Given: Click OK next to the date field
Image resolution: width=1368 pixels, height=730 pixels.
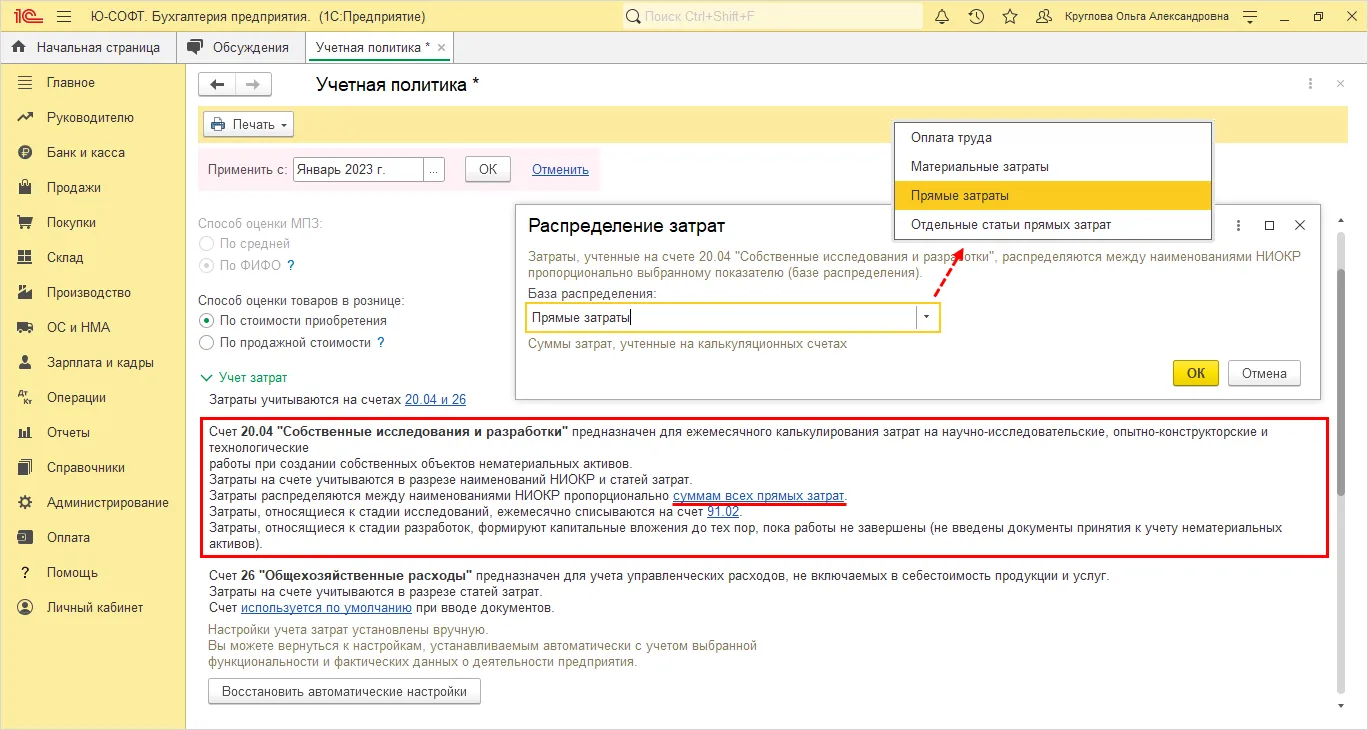Looking at the screenshot, I should 488,170.
